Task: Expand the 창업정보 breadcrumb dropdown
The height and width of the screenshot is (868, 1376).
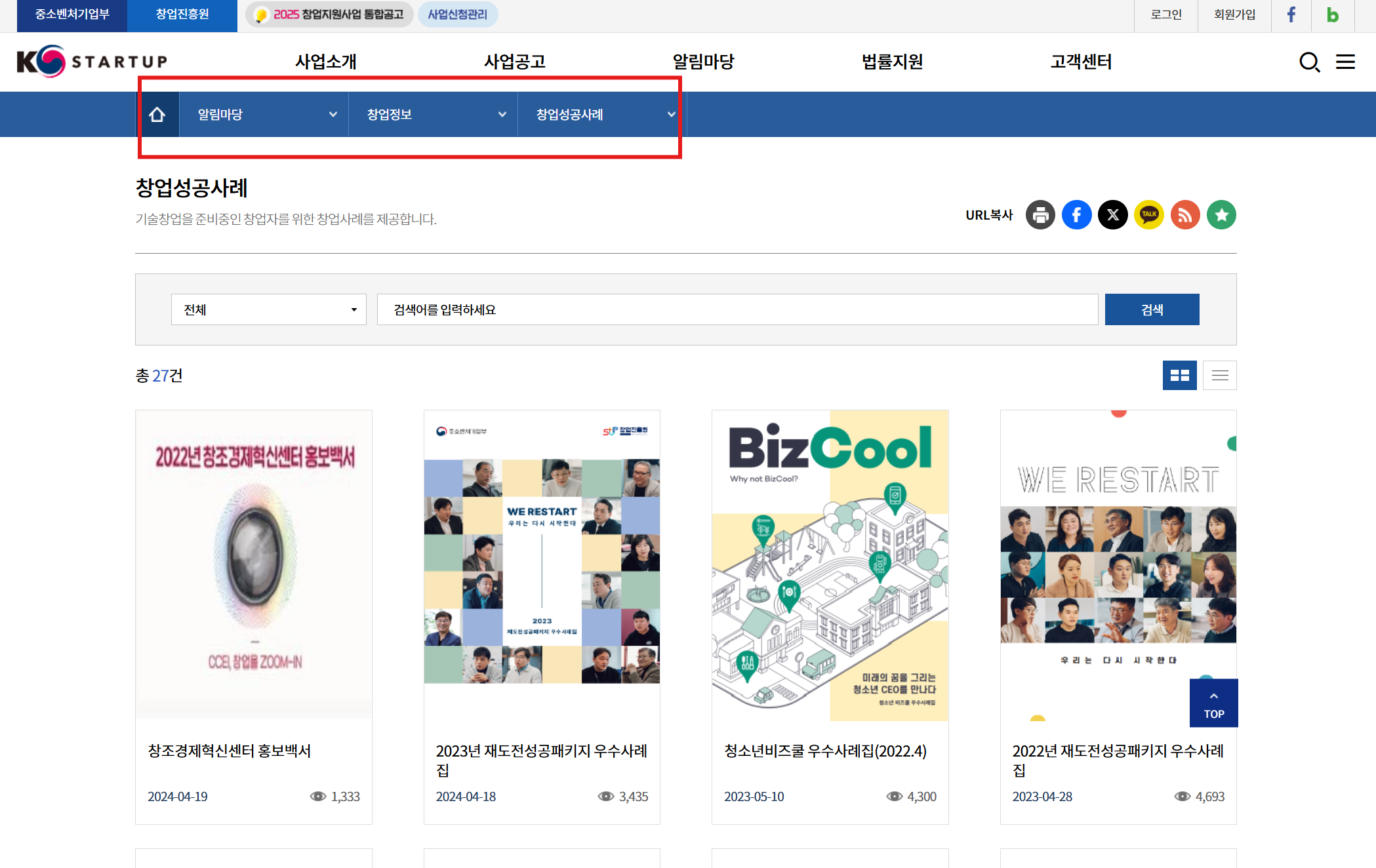Action: [x=433, y=115]
